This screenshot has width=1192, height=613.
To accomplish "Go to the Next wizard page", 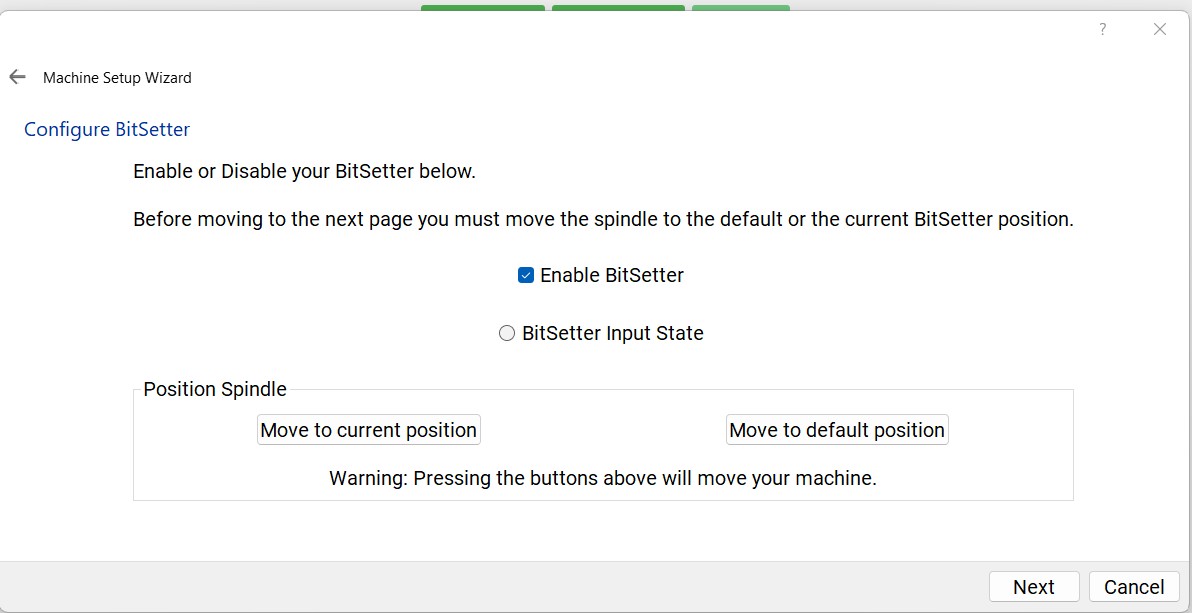I will [1033, 587].
